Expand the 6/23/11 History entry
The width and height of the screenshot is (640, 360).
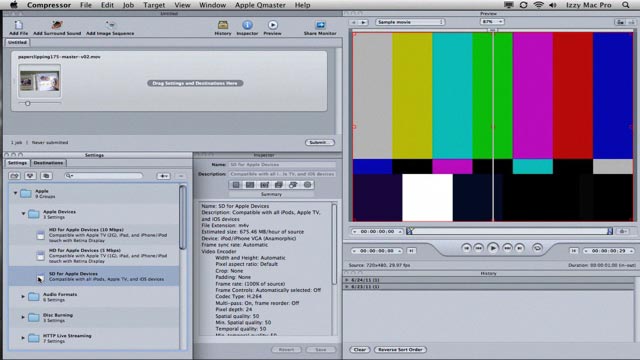coord(347,287)
